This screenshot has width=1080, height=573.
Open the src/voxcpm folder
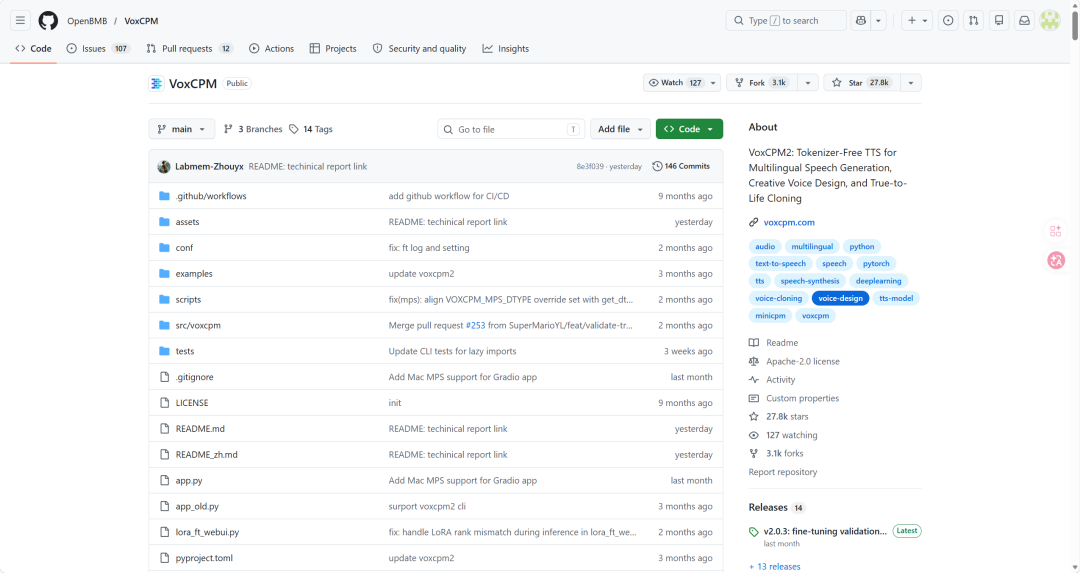(198, 325)
